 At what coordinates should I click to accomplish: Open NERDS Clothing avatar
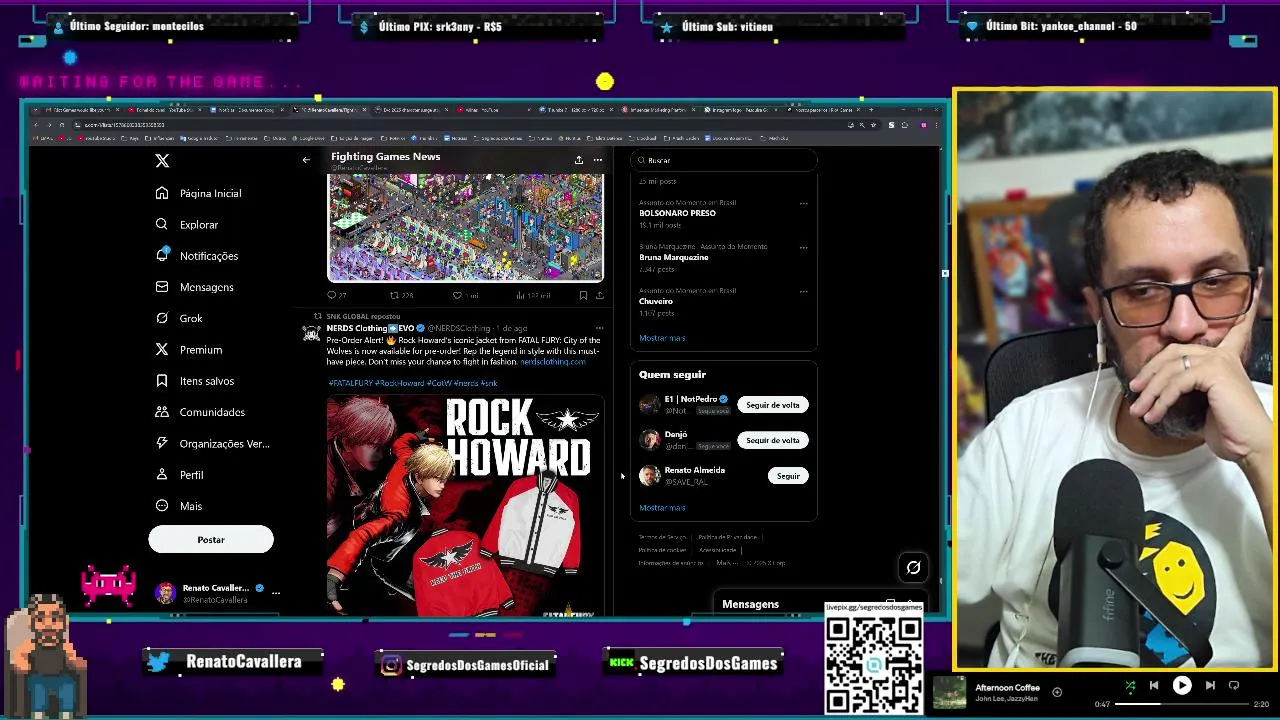pos(312,333)
